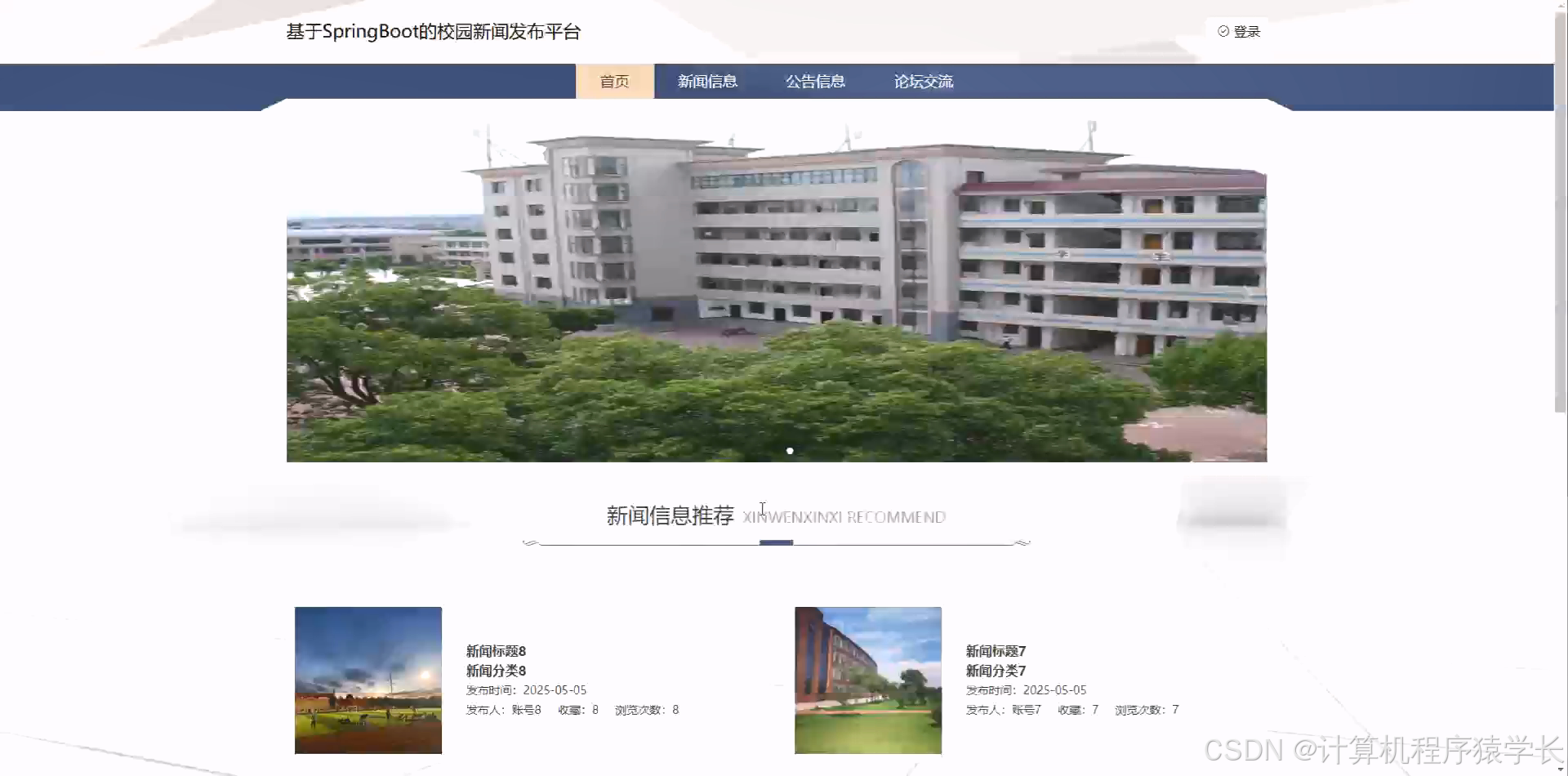1568x776 pixels.
Task: Click the 新闻信息推荐 heading
Action: coord(670,515)
